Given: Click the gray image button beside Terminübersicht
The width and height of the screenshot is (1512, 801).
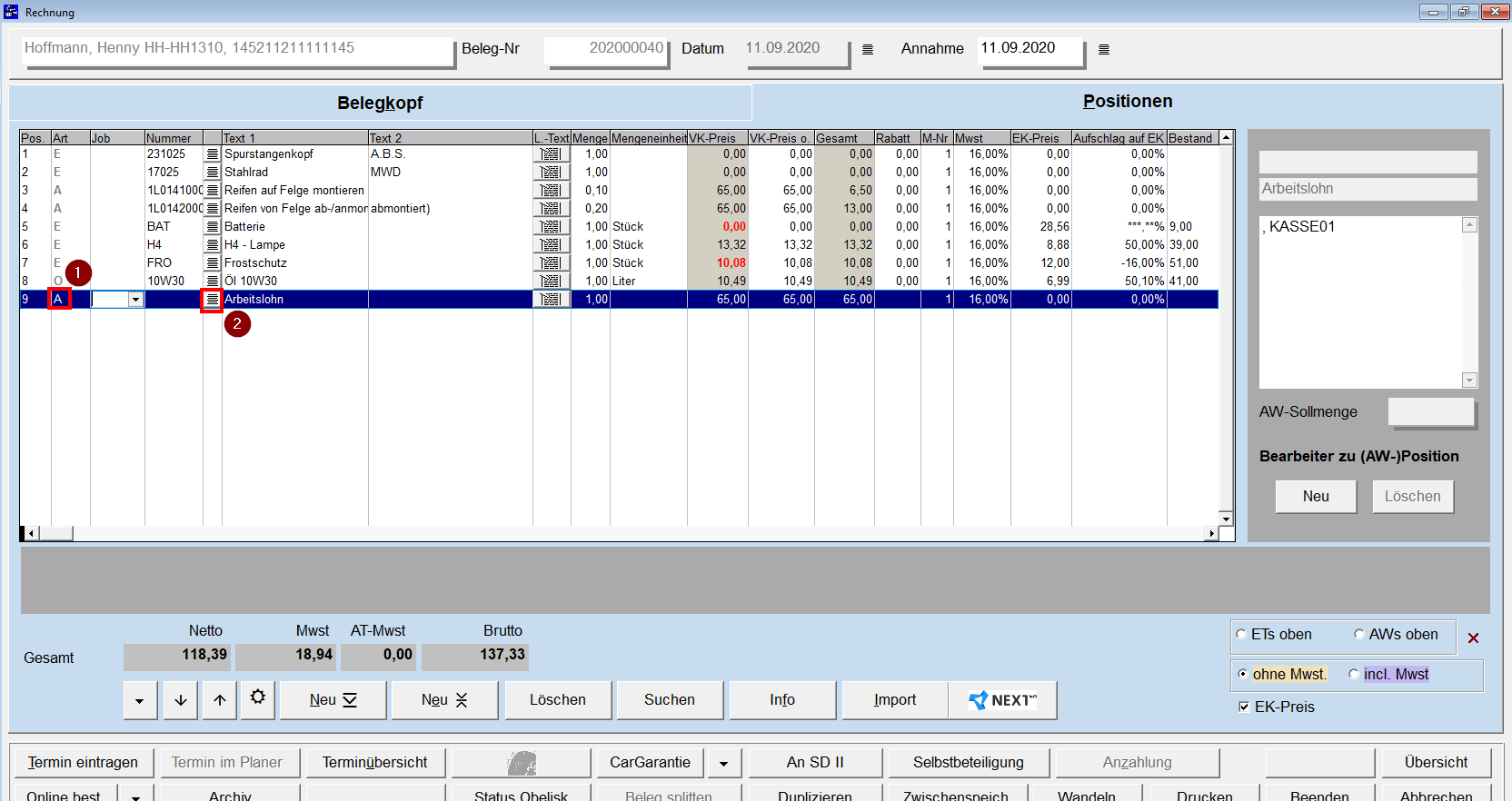Looking at the screenshot, I should (x=521, y=763).
